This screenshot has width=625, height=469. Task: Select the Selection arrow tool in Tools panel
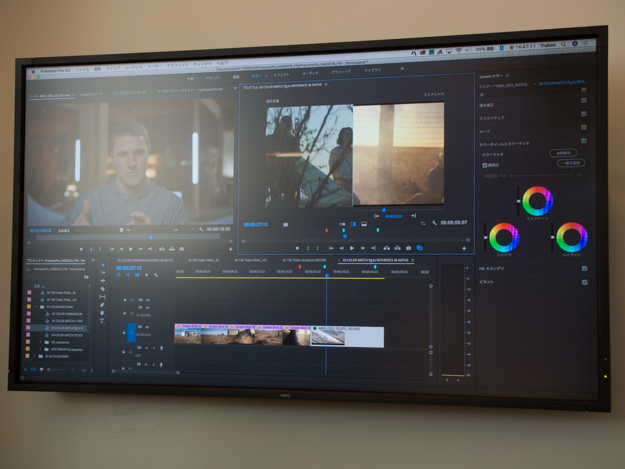(103, 265)
